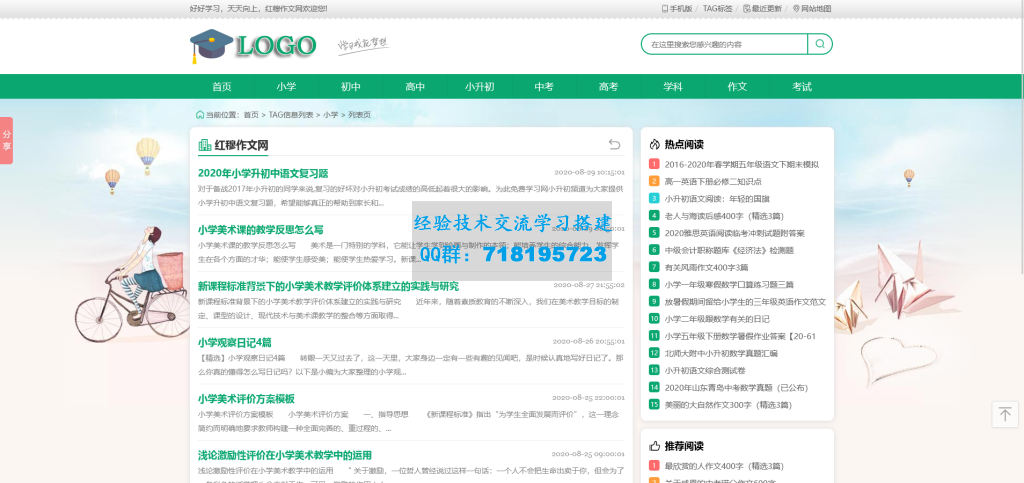The width and height of the screenshot is (1024, 483).
Task: Click hot read item 高一英语下册必修二知识点
Action: 713,181
